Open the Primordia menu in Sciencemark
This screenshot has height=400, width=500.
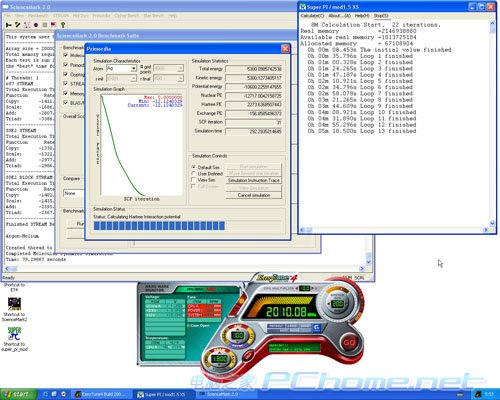click(101, 16)
